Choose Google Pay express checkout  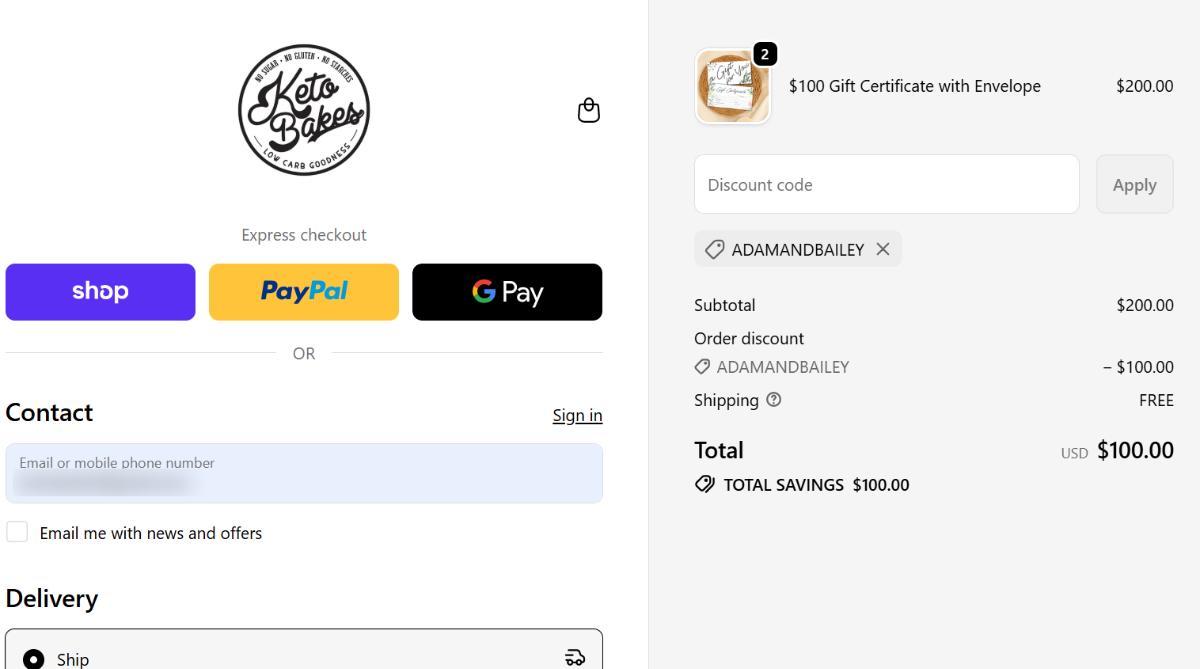507,292
